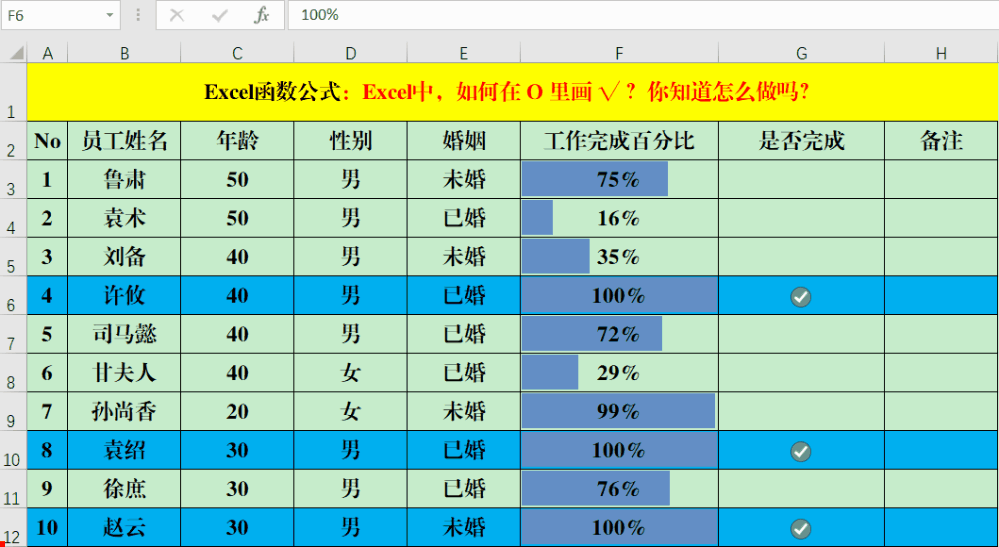Select column A header
999x547 pixels.
pos(47,53)
